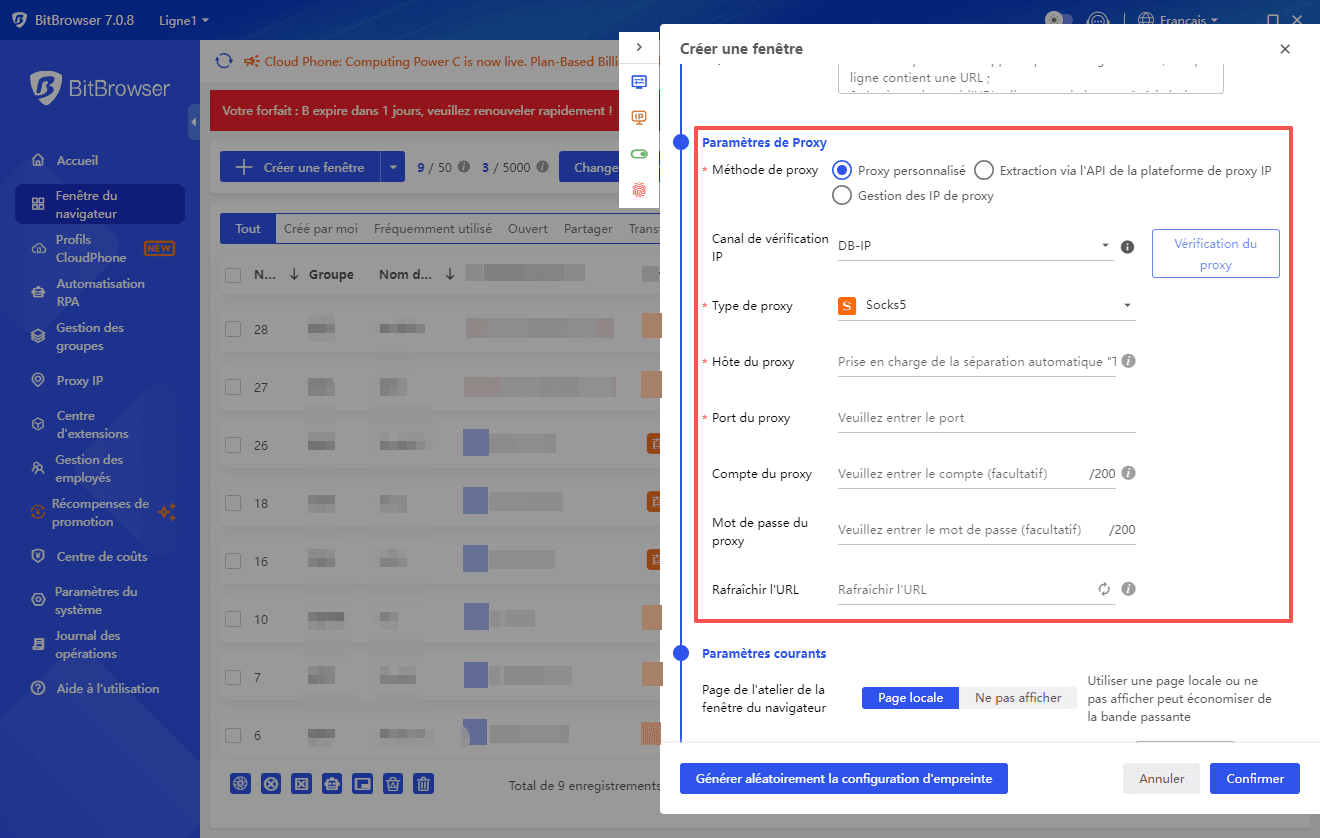Click the Port du proxy input field
Viewport: 1320px width, 838px height.
(986, 418)
